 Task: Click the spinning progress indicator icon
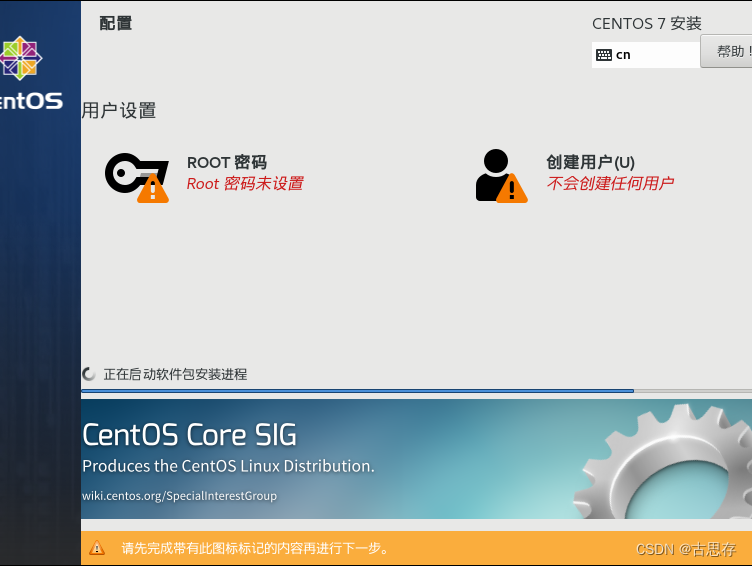tap(89, 374)
